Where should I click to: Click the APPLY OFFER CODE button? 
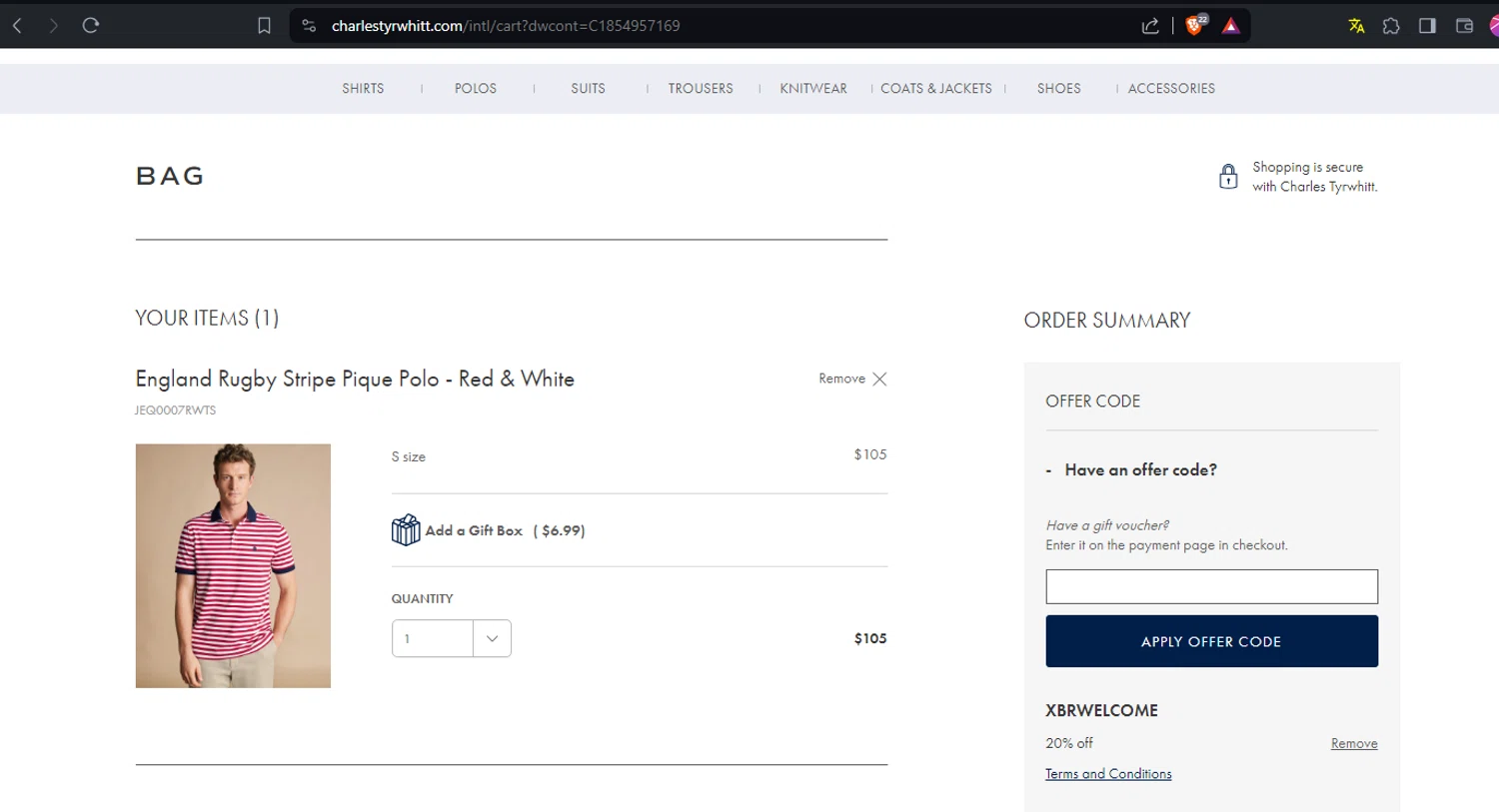[1211, 641]
